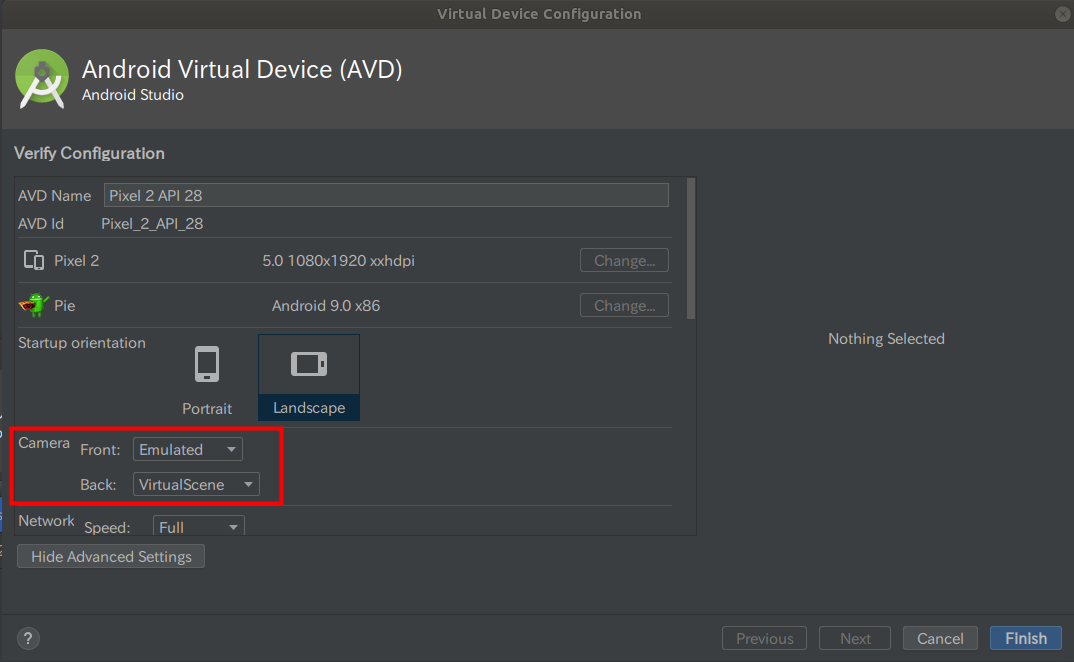The width and height of the screenshot is (1074, 662).
Task: Open the Front camera Emulated dropdown
Action: (x=188, y=450)
